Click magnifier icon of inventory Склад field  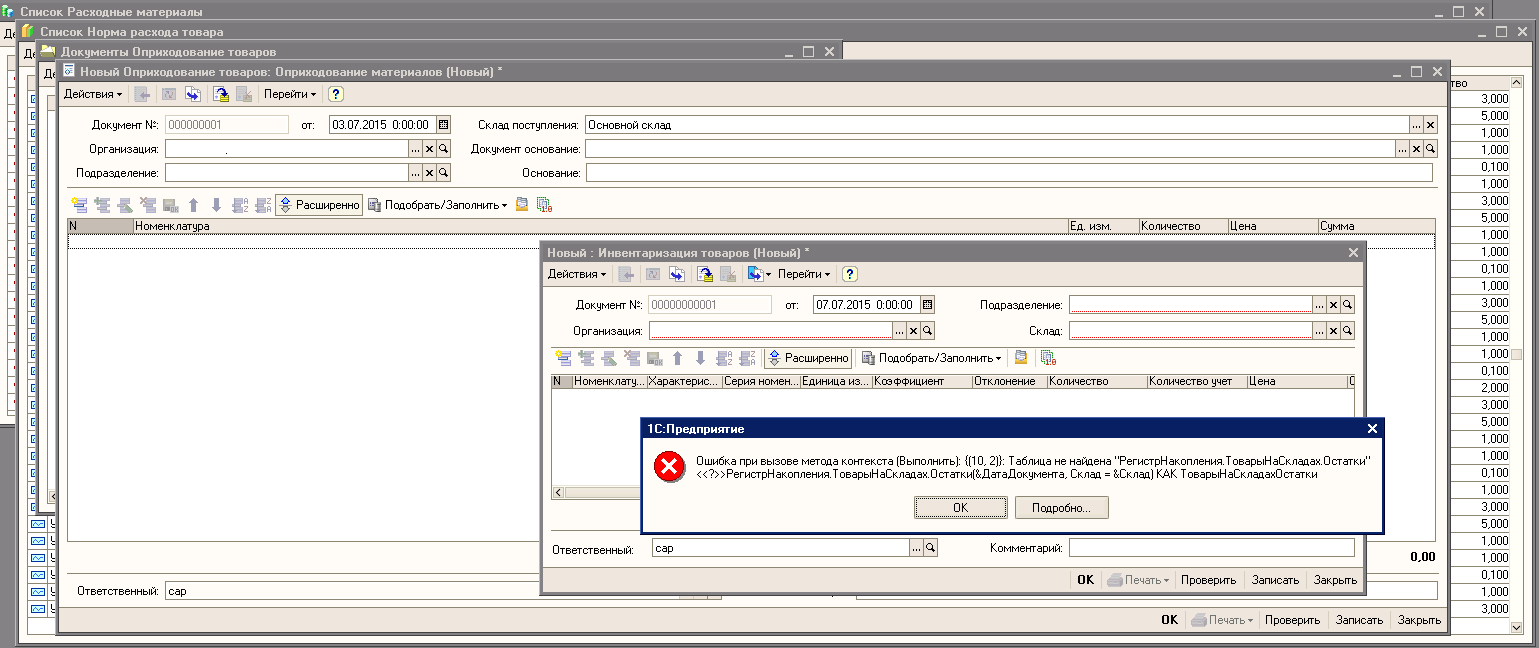coord(1347,331)
